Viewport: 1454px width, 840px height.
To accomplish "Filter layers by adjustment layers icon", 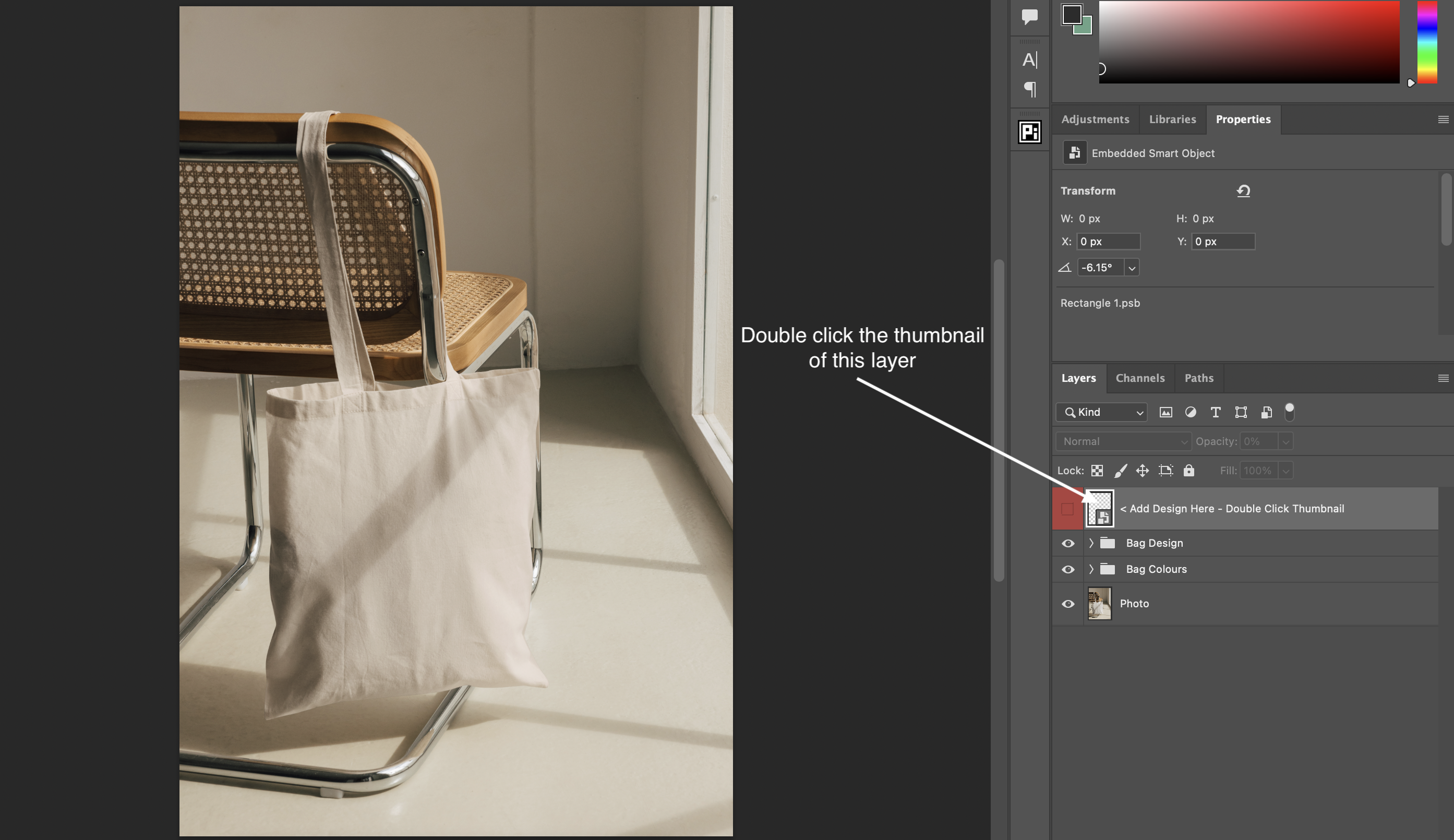I will point(1191,412).
